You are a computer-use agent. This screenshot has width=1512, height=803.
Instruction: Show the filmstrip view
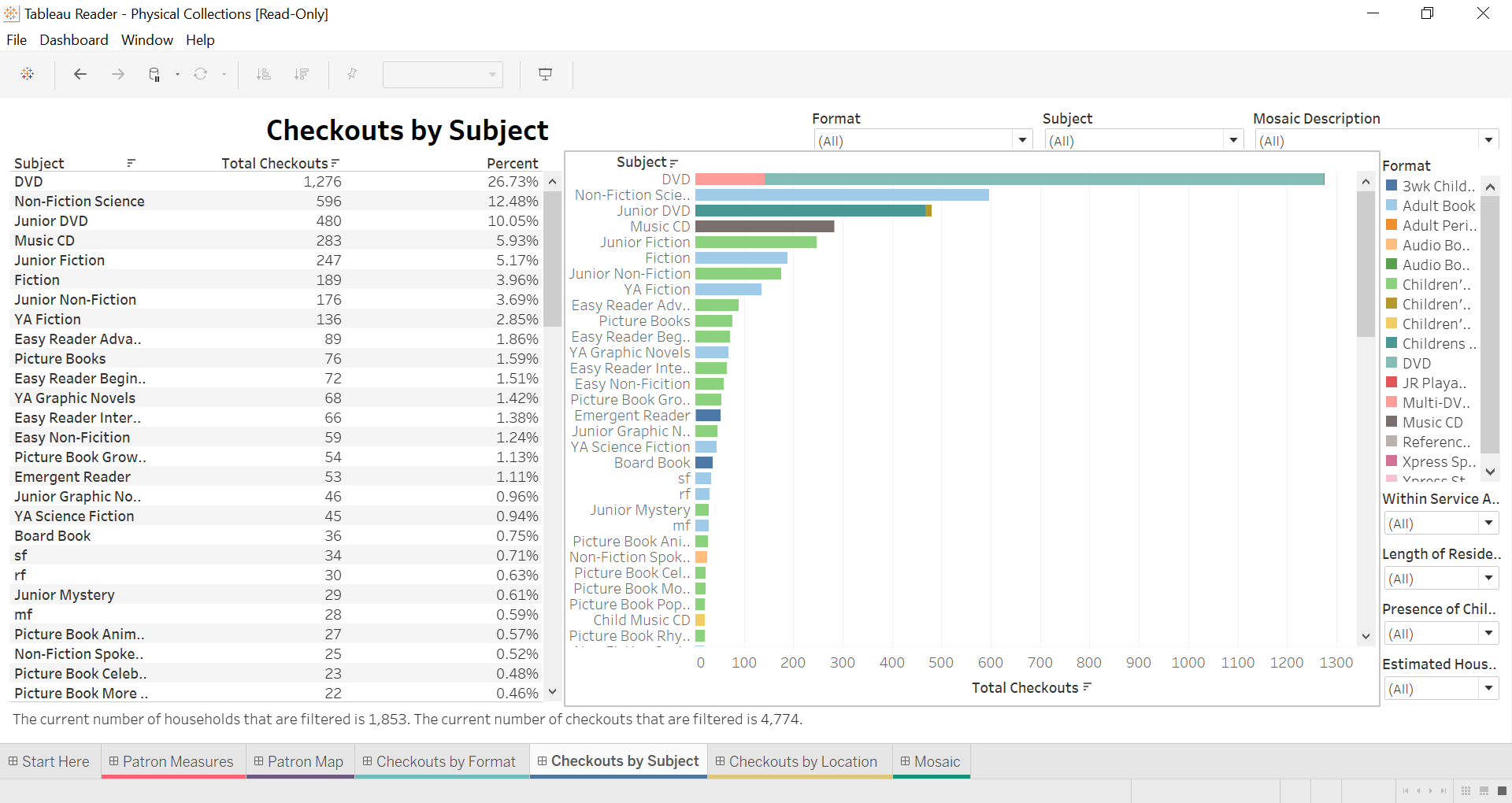click(x=1484, y=791)
